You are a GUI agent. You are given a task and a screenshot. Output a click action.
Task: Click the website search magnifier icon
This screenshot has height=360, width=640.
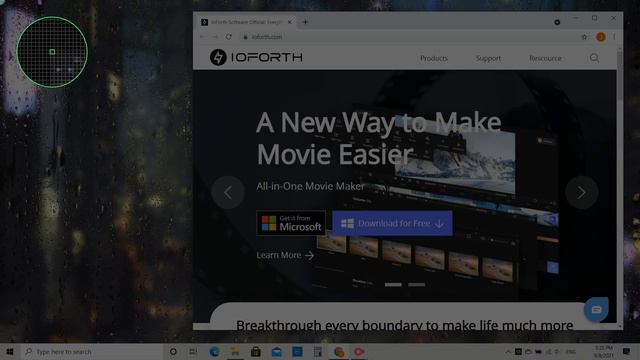click(594, 58)
